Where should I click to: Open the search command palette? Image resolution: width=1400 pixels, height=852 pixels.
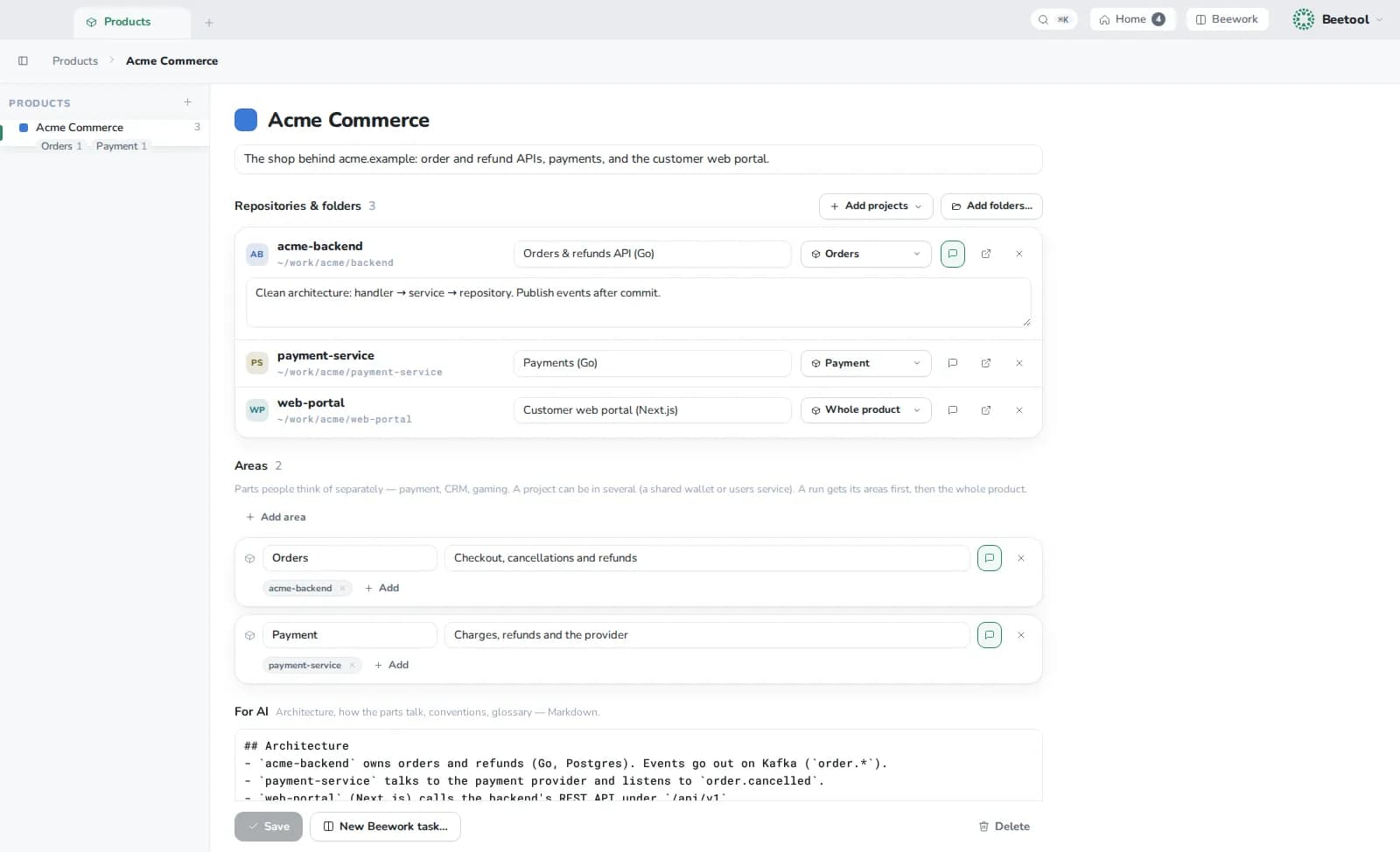click(1053, 19)
